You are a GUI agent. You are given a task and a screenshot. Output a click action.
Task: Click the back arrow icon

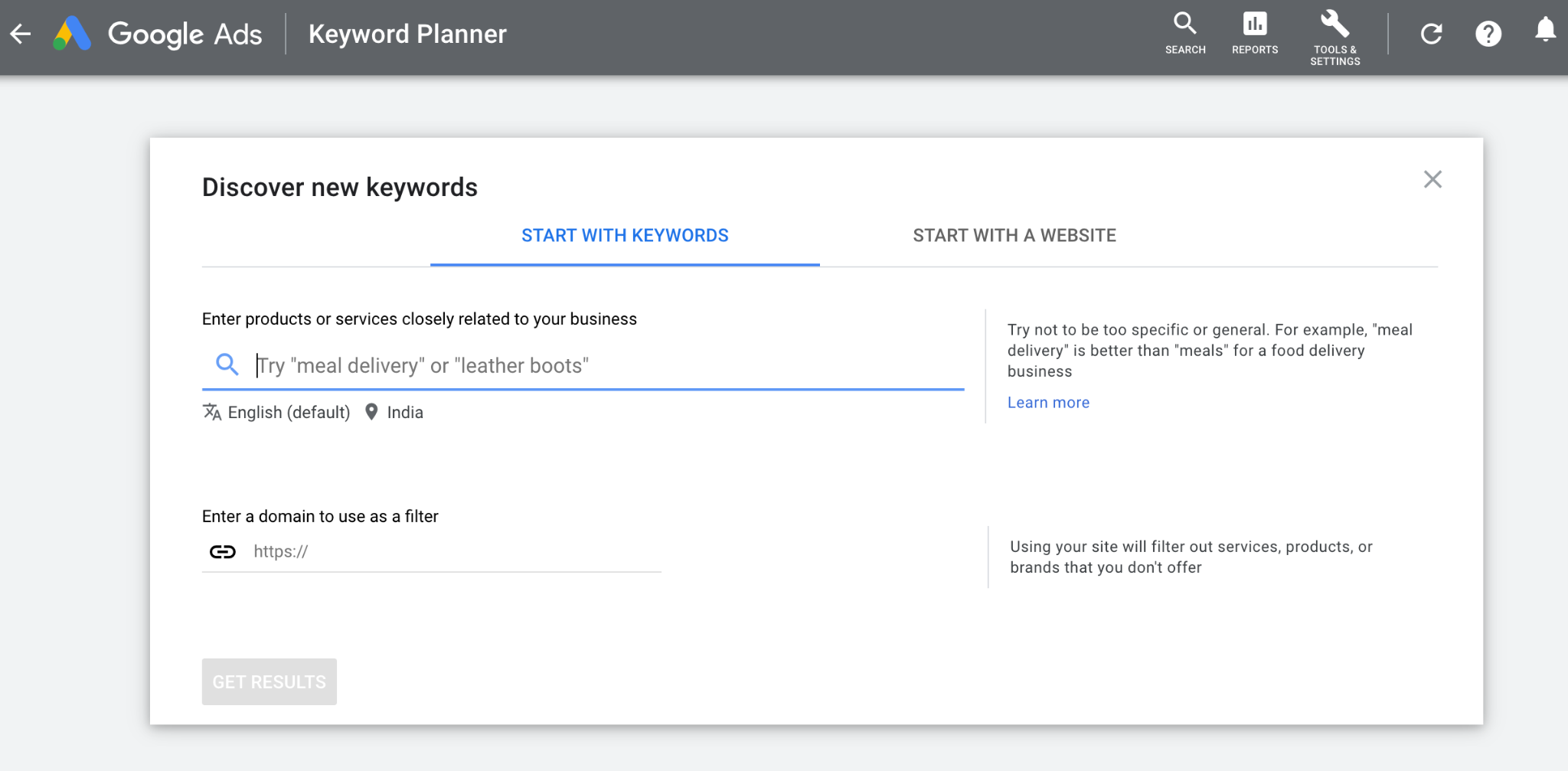click(x=21, y=34)
